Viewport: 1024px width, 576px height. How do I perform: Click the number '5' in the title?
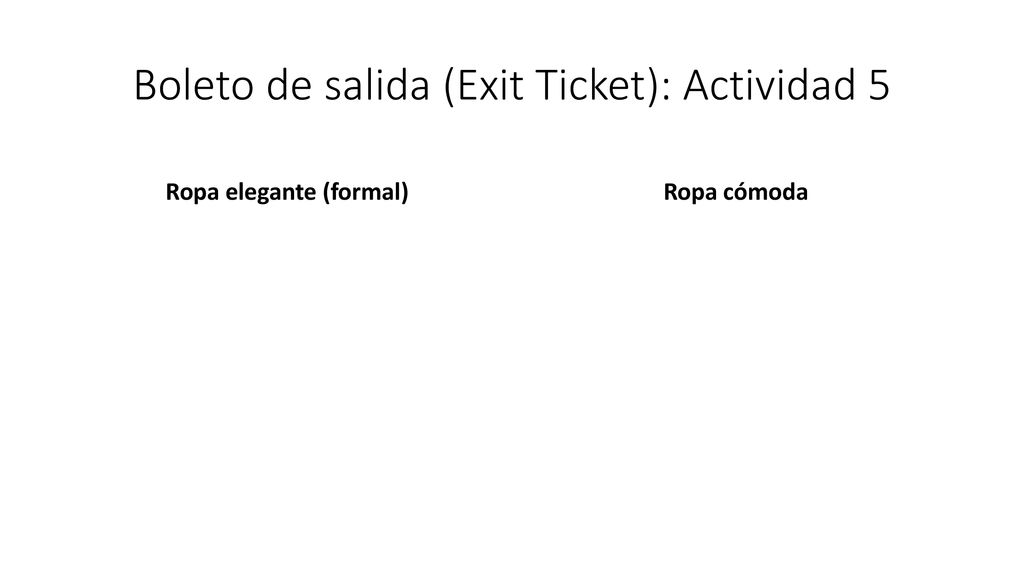(x=879, y=86)
